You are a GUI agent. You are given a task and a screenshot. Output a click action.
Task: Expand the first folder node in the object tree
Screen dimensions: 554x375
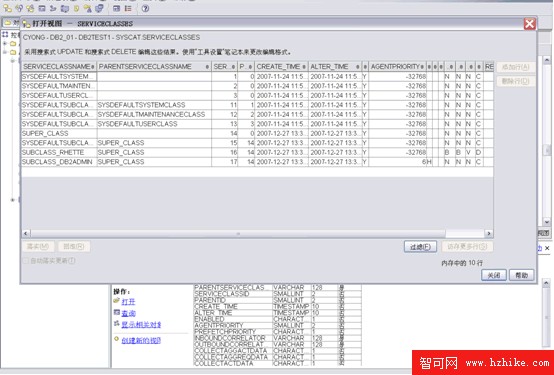5,43
